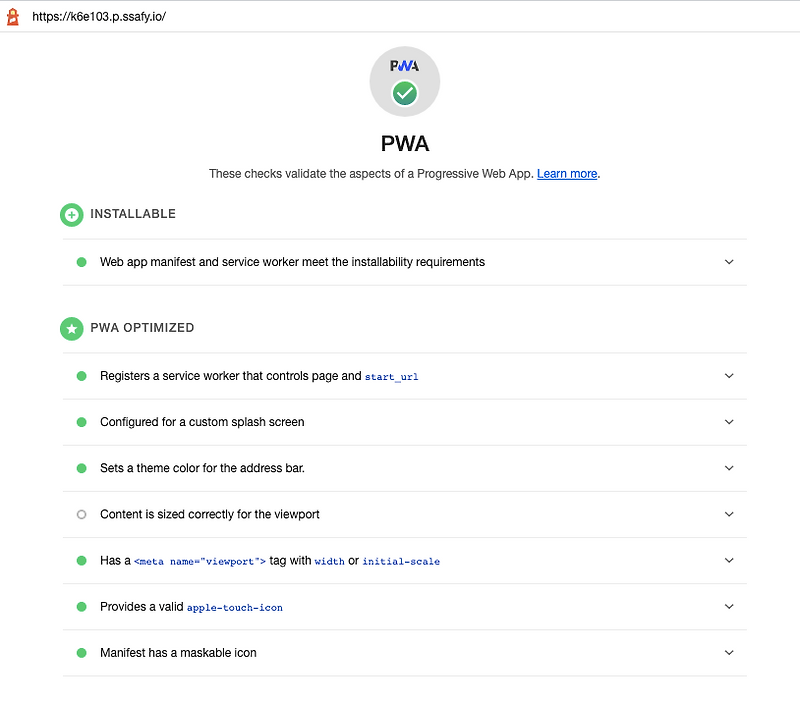This screenshot has width=800, height=701.
Task: Toggle the theme color audit status indicator
Action: (x=81, y=468)
